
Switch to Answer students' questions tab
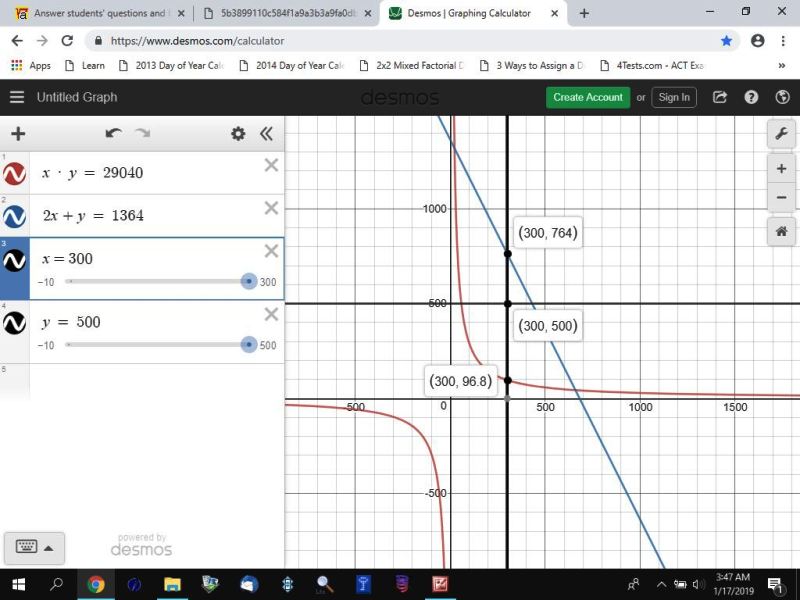point(99,13)
